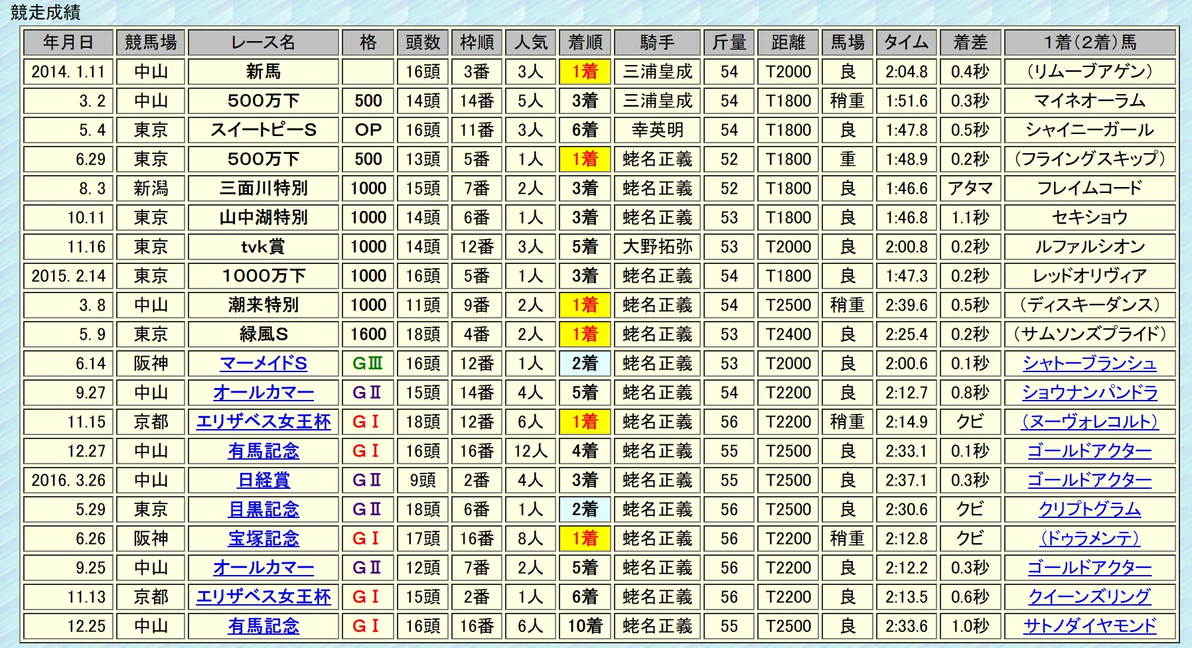Visit the シャトーブランシュ horse link
The image size is (1192, 648).
tap(1089, 364)
